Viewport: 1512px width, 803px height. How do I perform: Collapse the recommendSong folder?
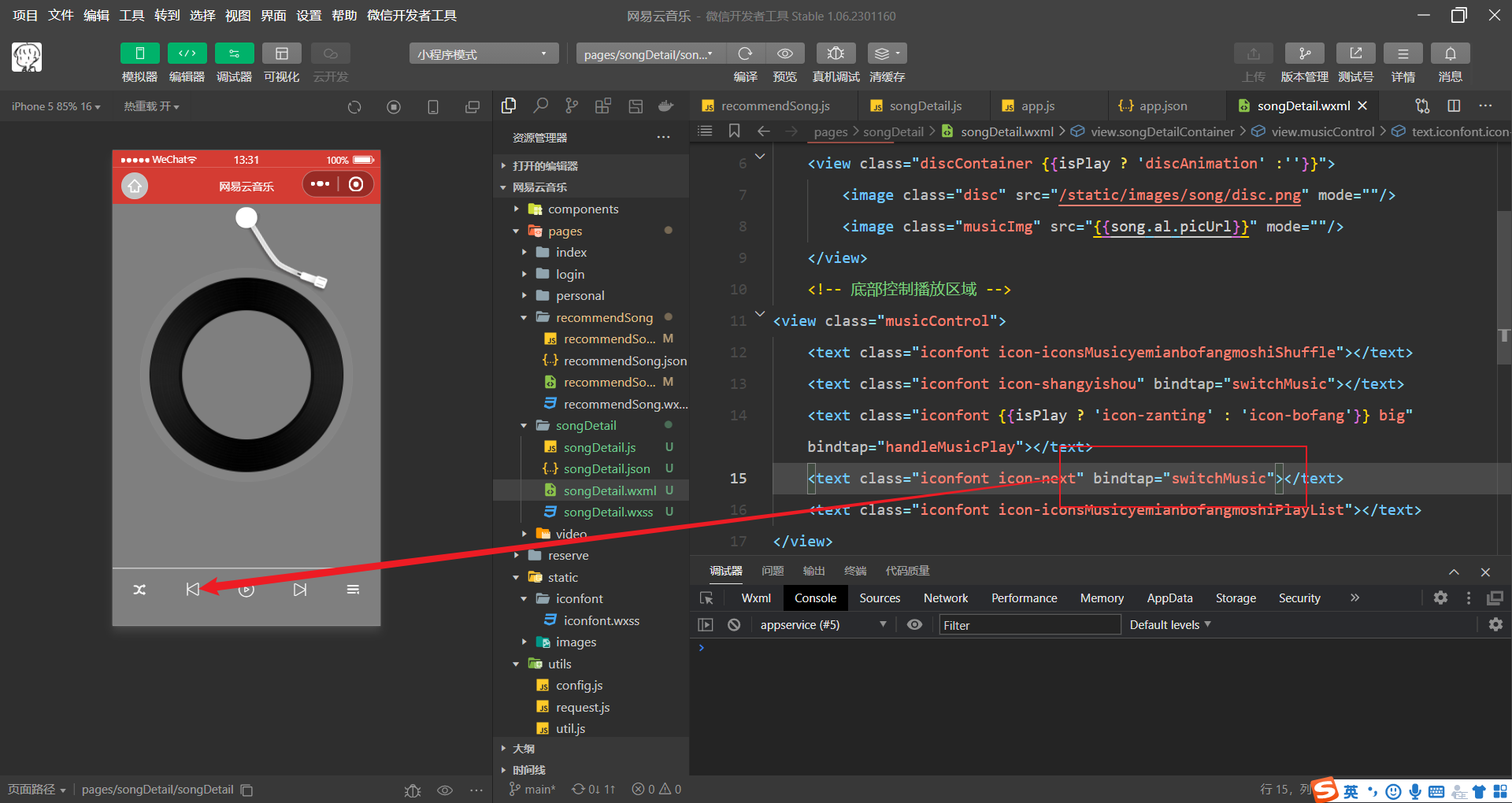pos(604,317)
